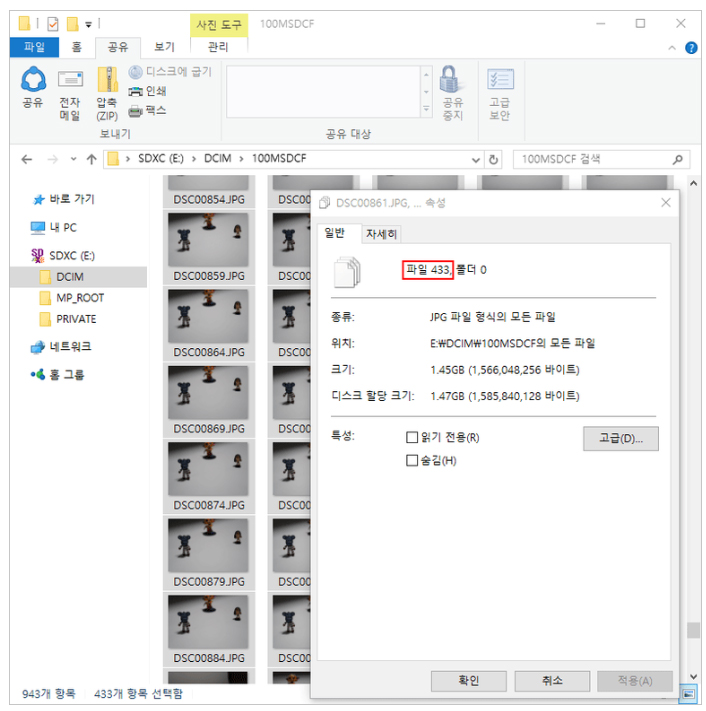The height and width of the screenshot is (711, 706).
Task: Click DCIM in the address breadcrumb
Action: (218, 159)
